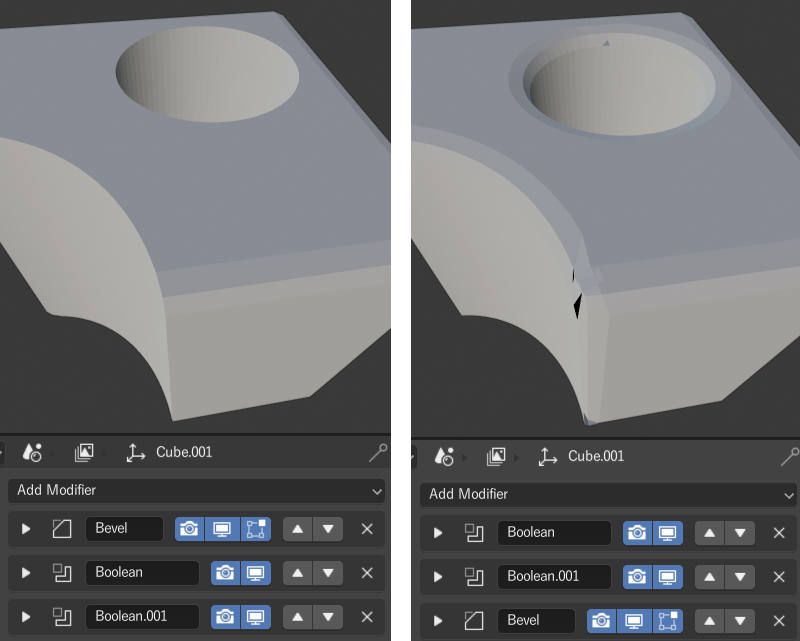Toggle edit mode display of Bevel, left panel

[x=256, y=529]
